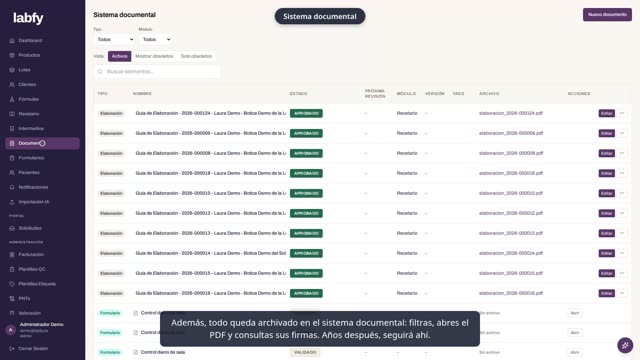Open the assistant floating sparkle button

[625, 345]
